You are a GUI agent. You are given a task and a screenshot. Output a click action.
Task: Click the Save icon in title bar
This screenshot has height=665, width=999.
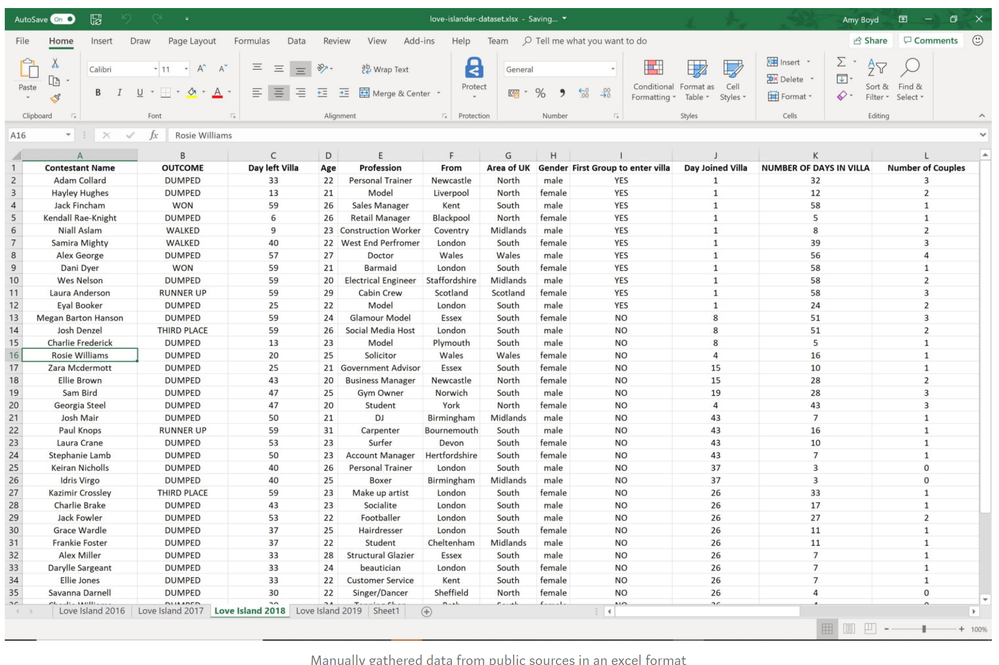click(96, 19)
